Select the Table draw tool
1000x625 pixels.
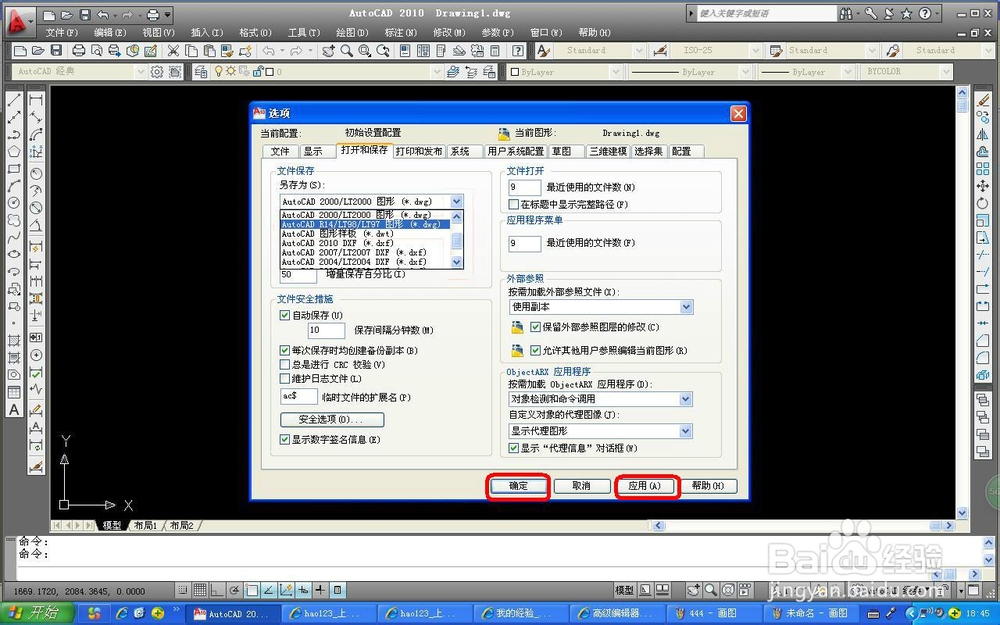[x=14, y=392]
